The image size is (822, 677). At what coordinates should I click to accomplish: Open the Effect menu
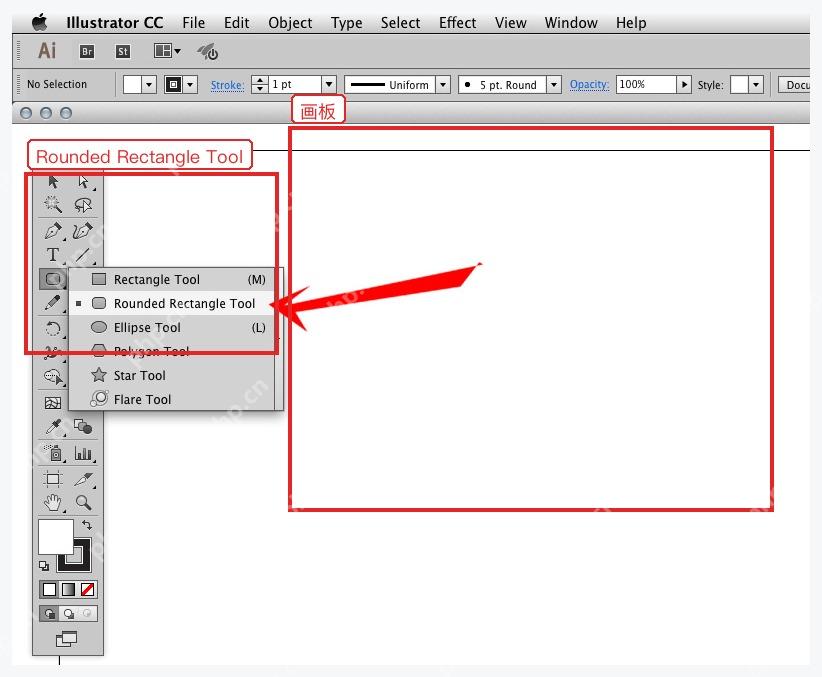457,23
